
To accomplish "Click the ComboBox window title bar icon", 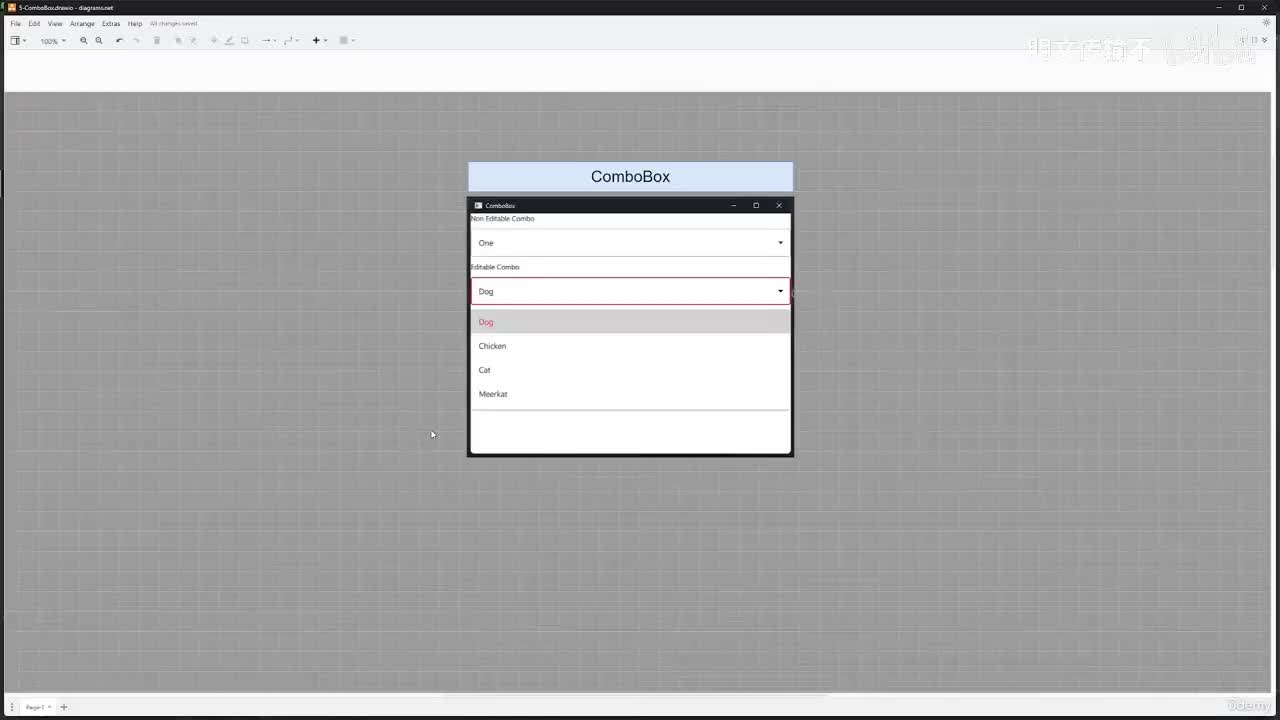I will pos(478,206).
